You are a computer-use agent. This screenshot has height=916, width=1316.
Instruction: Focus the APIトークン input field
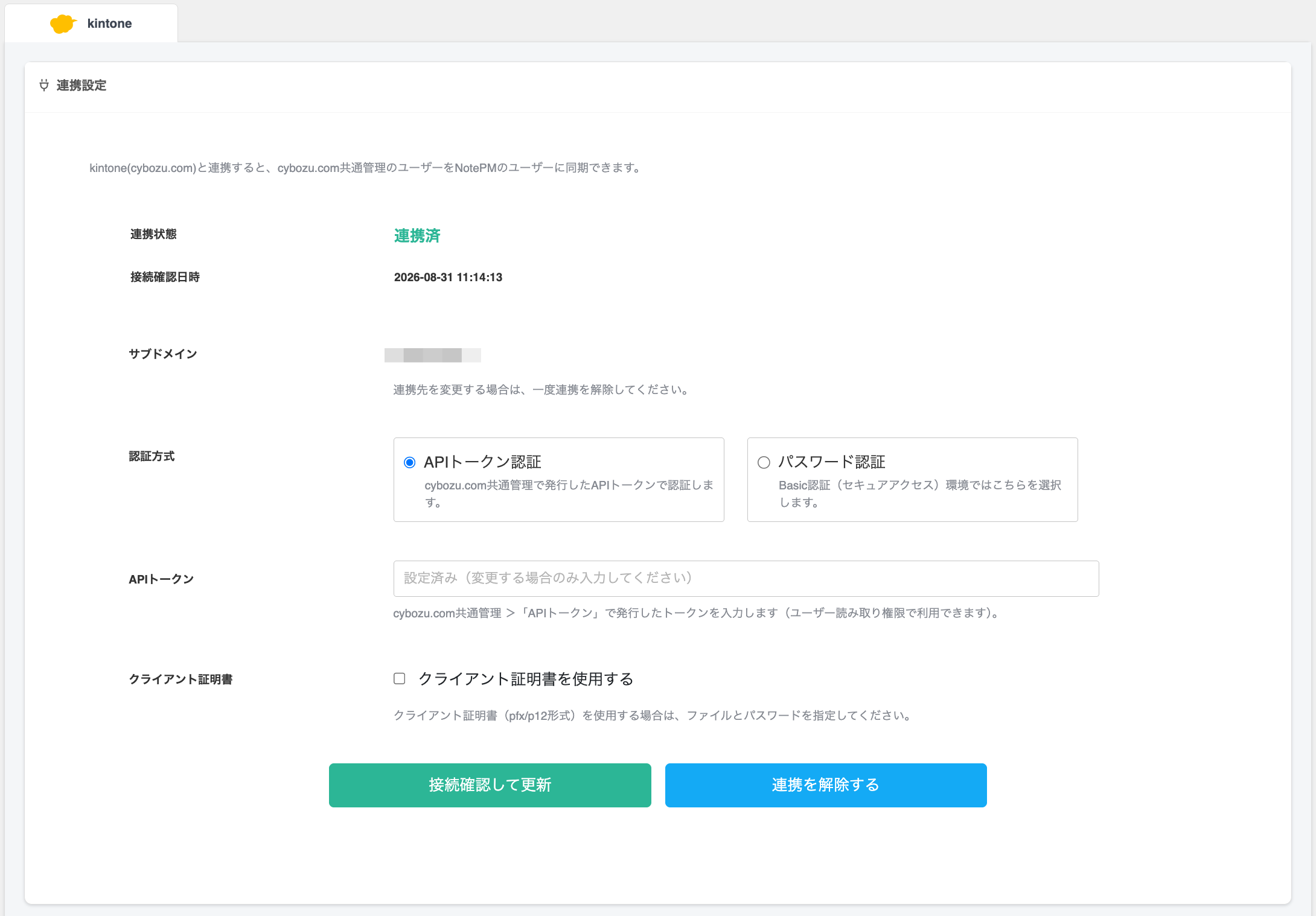click(746, 579)
